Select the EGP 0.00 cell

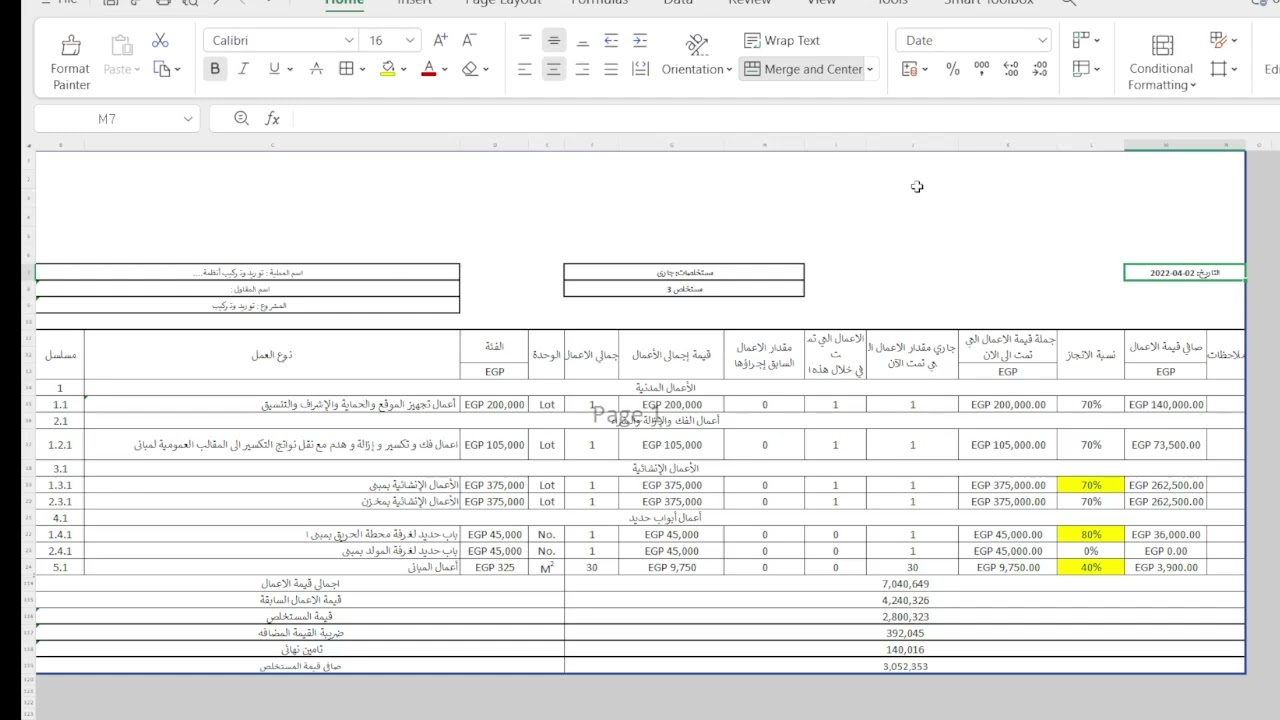pyautogui.click(x=1165, y=551)
